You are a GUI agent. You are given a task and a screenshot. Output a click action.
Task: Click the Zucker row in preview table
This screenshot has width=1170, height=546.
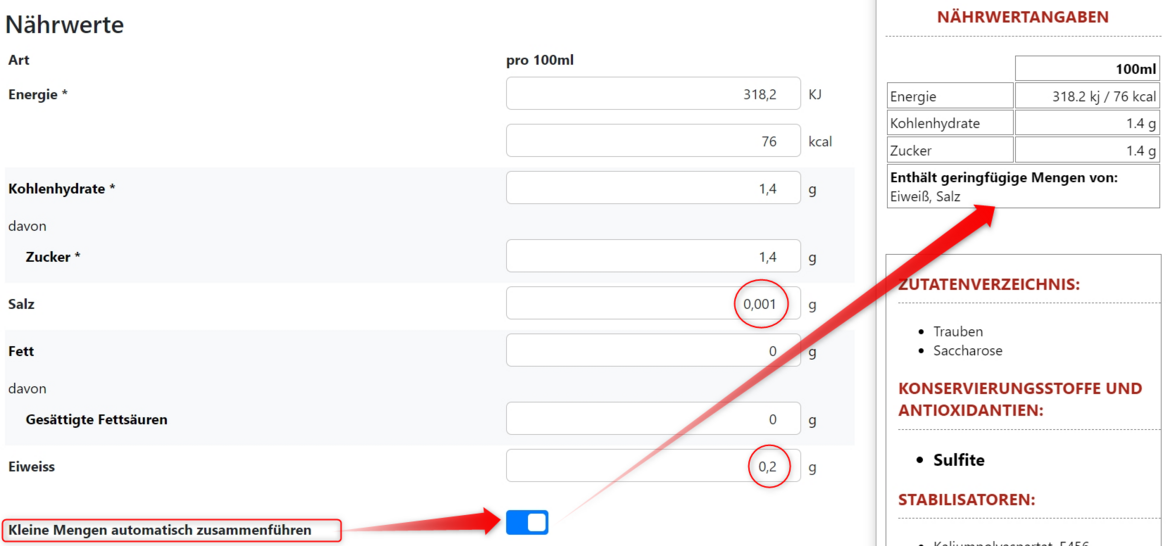1024,150
